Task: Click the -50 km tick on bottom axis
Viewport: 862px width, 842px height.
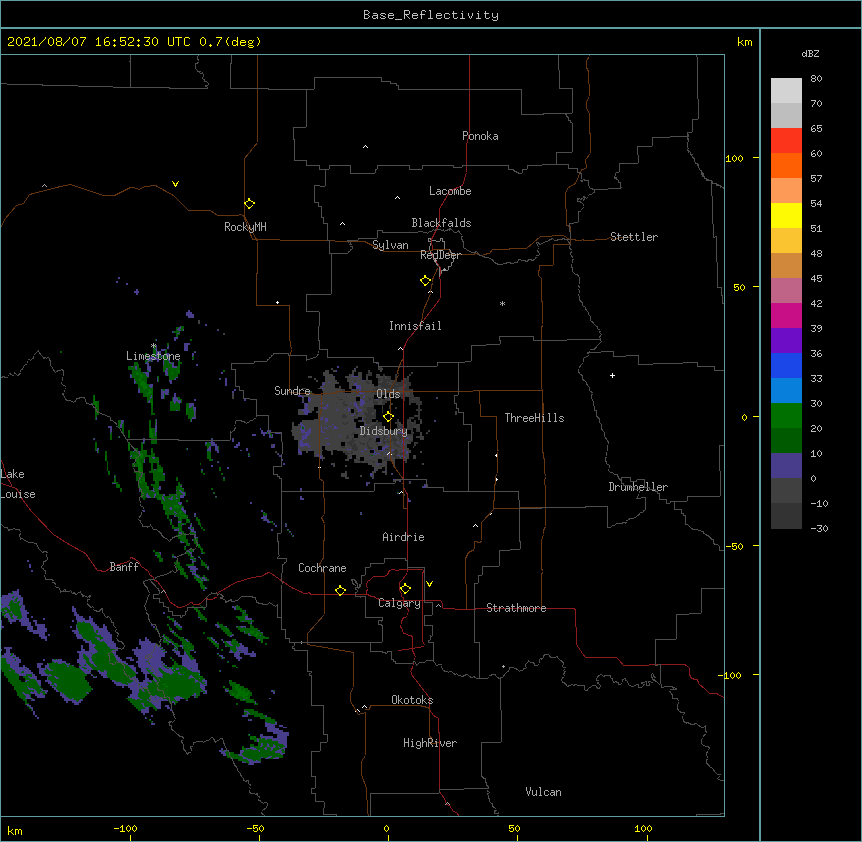Action: tap(255, 828)
